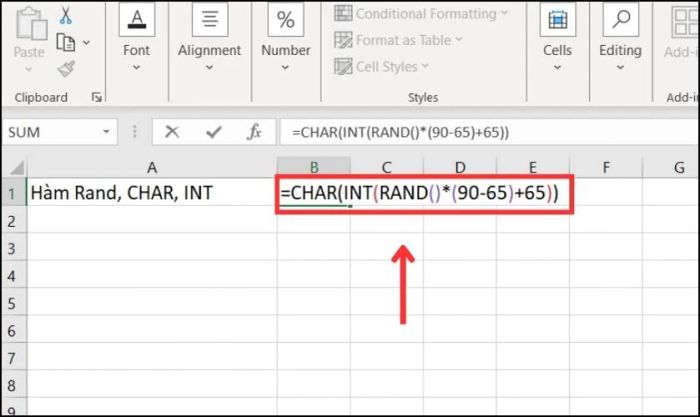Expand the Paste options arrow
This screenshot has height=417, width=700.
(29, 69)
